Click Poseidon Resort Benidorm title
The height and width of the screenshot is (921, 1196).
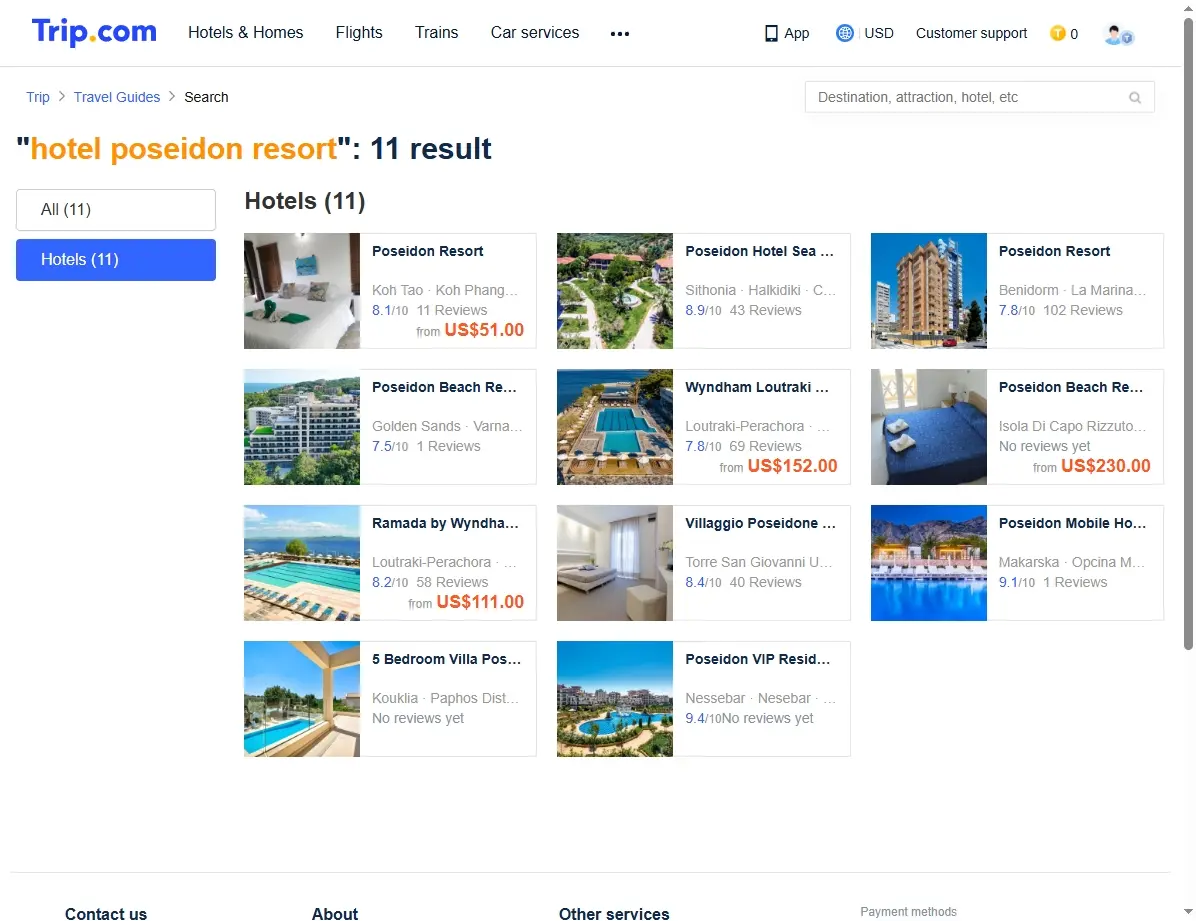click(x=1054, y=251)
